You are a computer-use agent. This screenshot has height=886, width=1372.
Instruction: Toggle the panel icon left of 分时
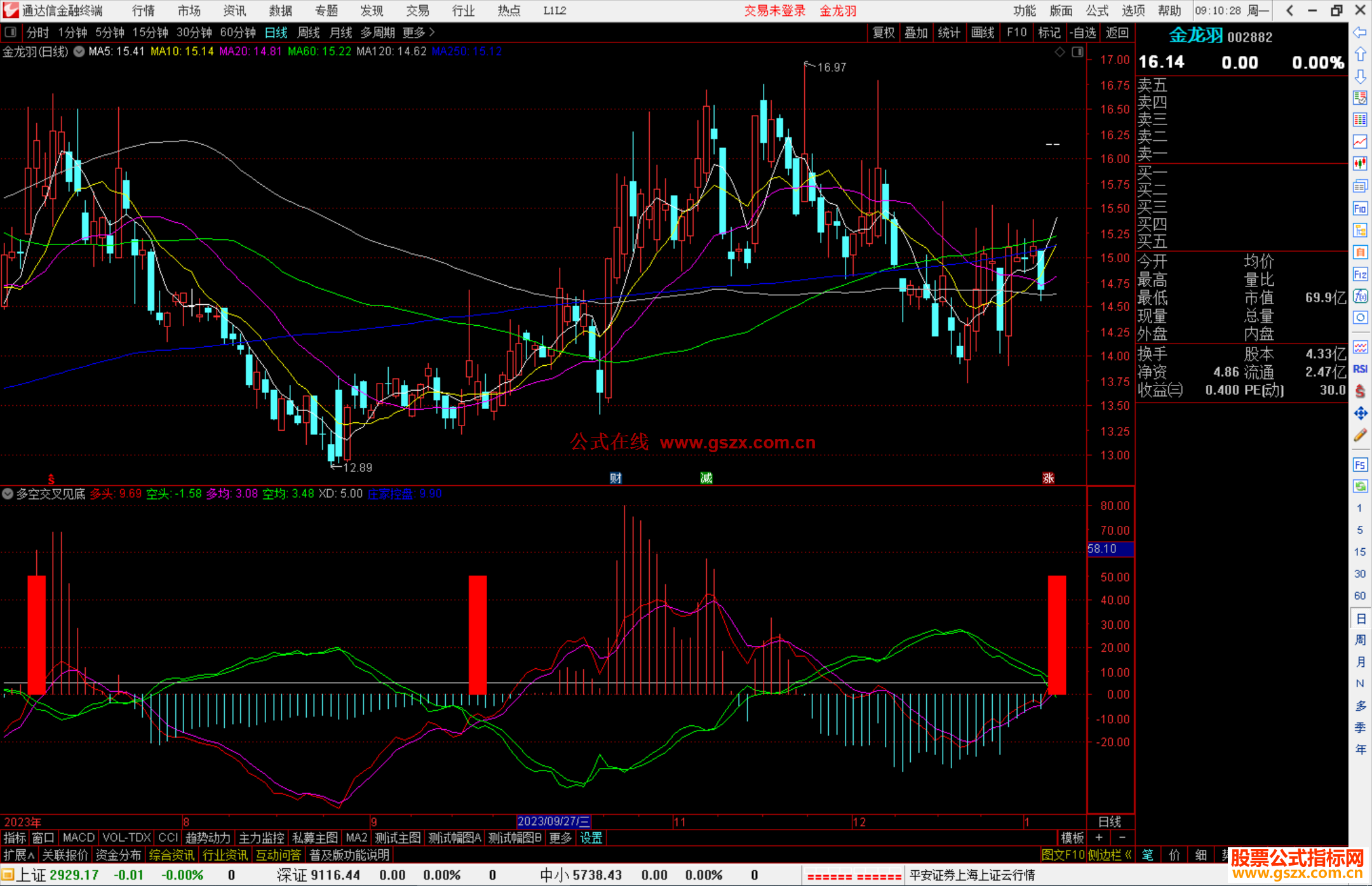click(11, 32)
